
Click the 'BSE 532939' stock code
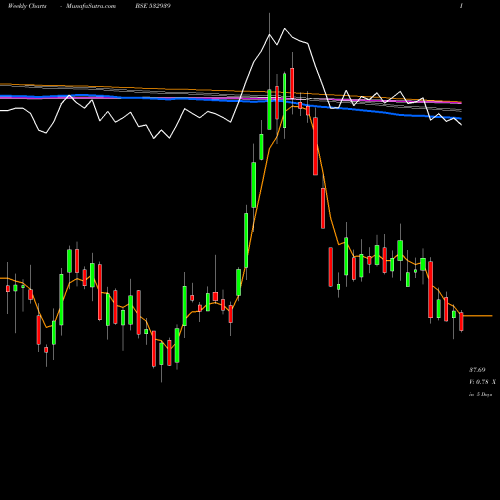153,6
